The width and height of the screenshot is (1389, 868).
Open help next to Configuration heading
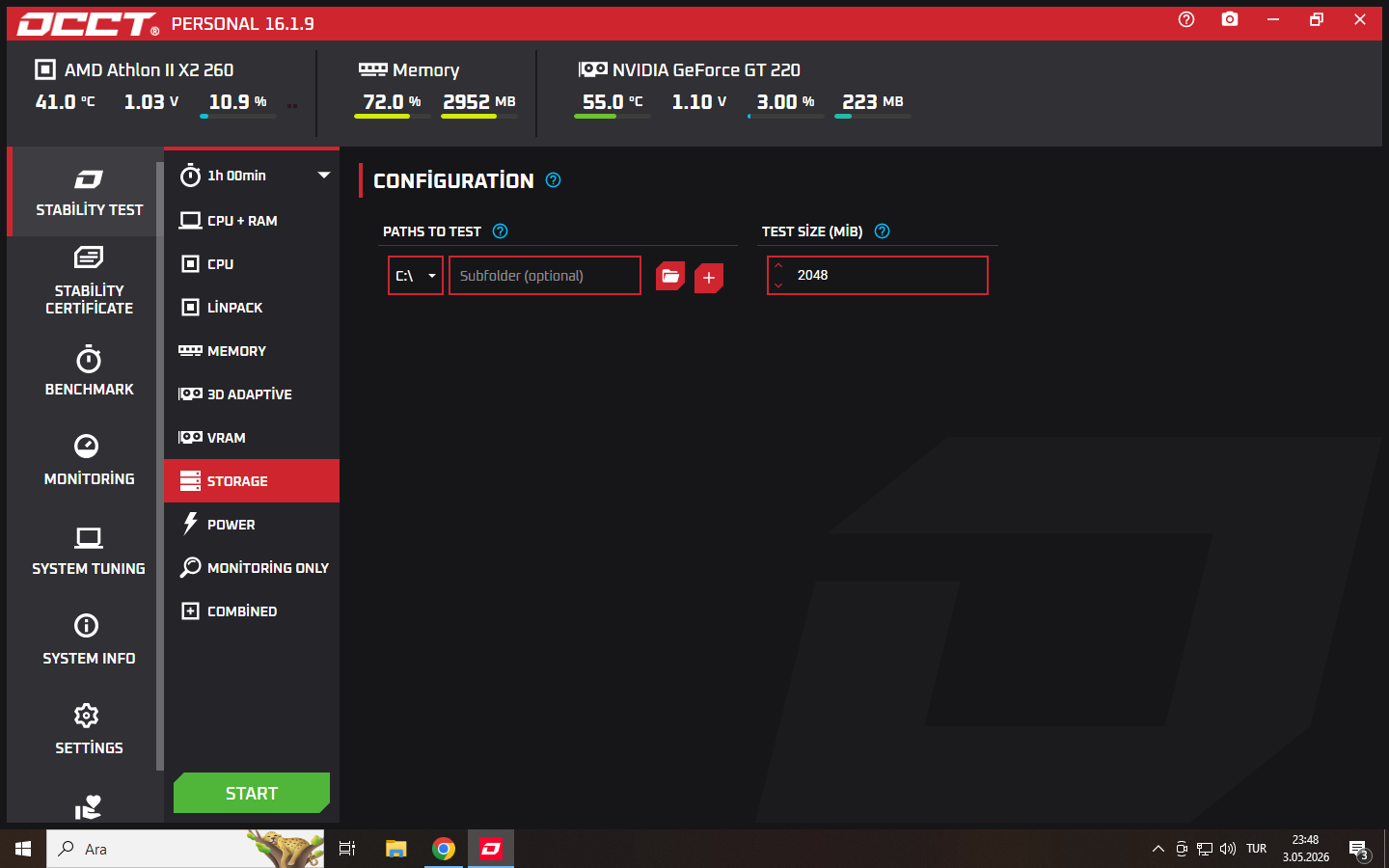553,180
